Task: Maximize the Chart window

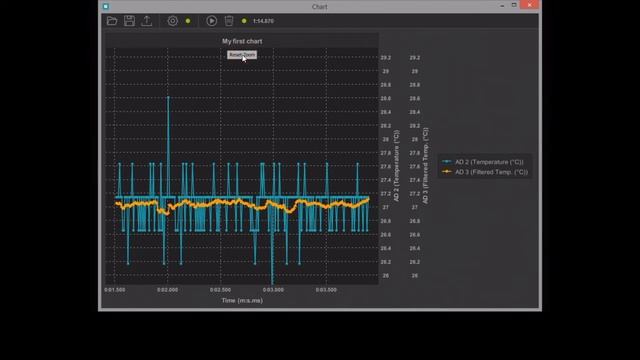Action: 514,5
